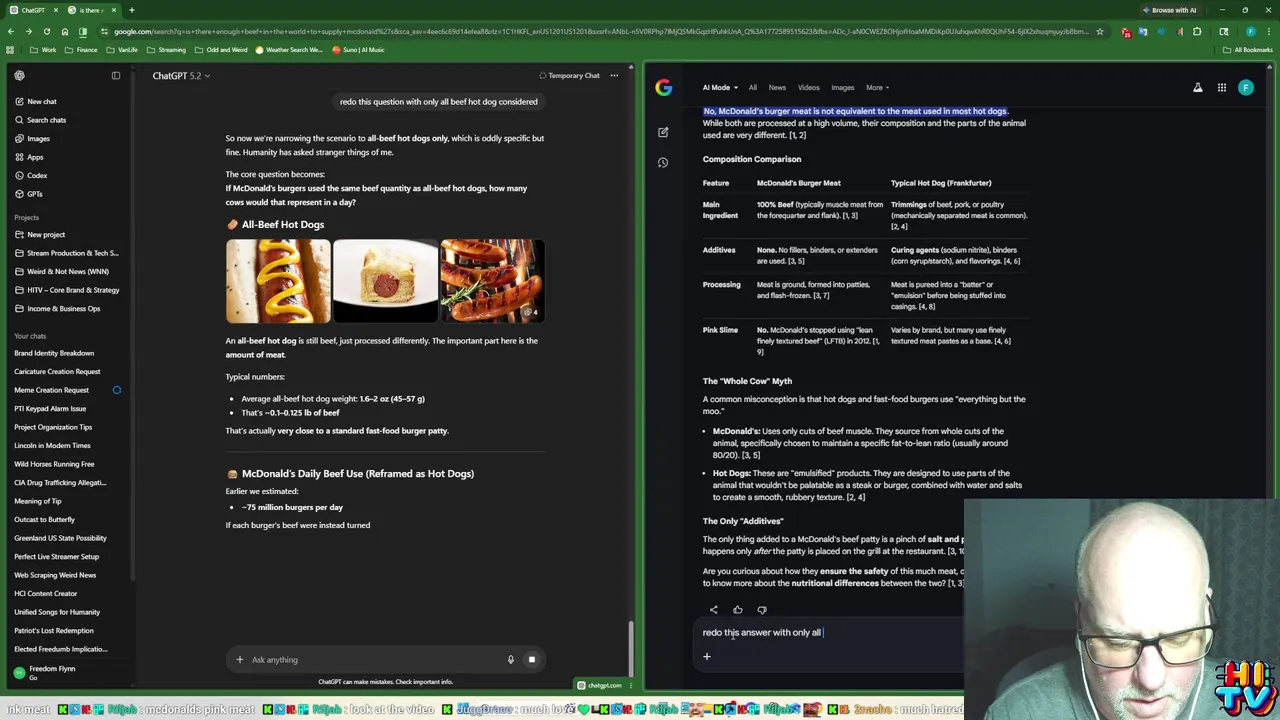
Task: Click plus icon below Google follow-up input
Action: (706, 656)
